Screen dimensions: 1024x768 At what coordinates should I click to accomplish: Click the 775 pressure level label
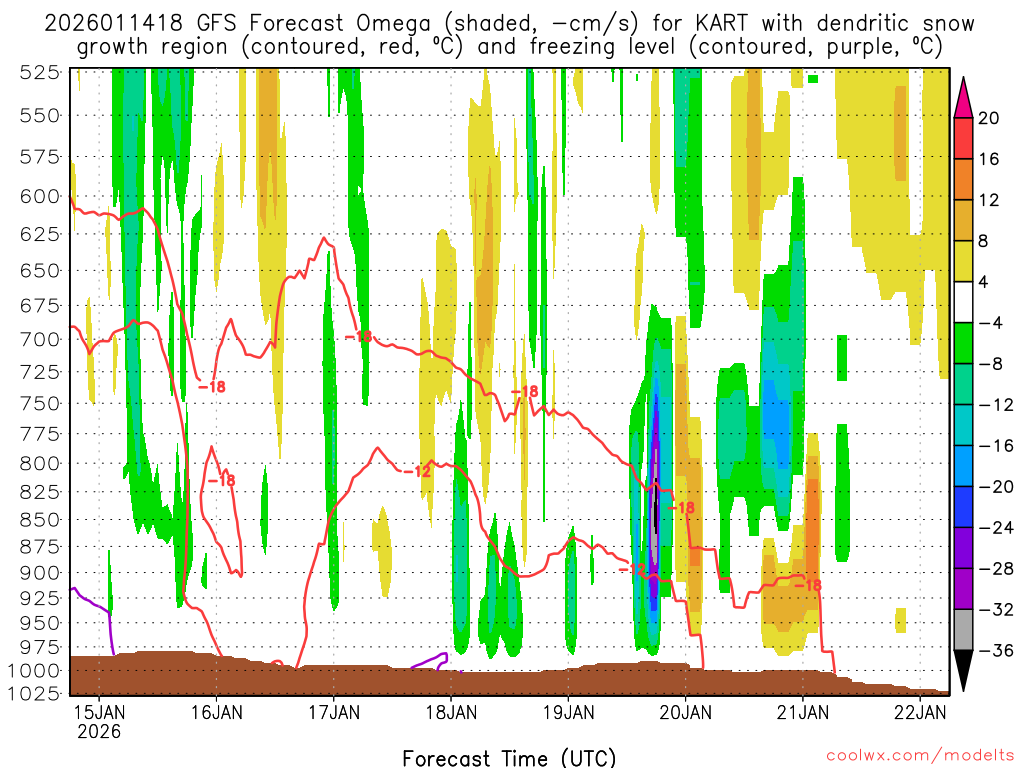pos(39,434)
